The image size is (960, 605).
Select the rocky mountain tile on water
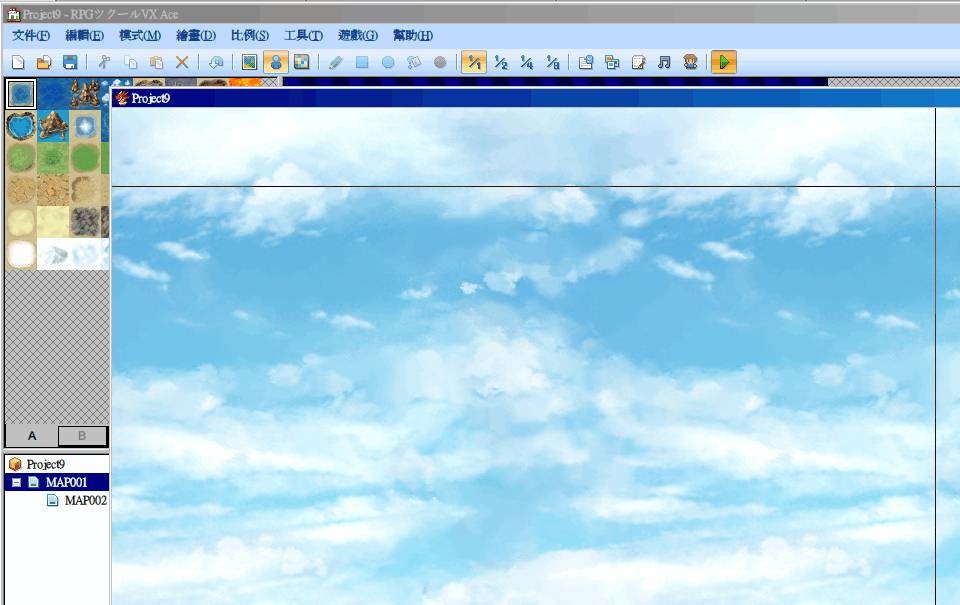[x=53, y=126]
